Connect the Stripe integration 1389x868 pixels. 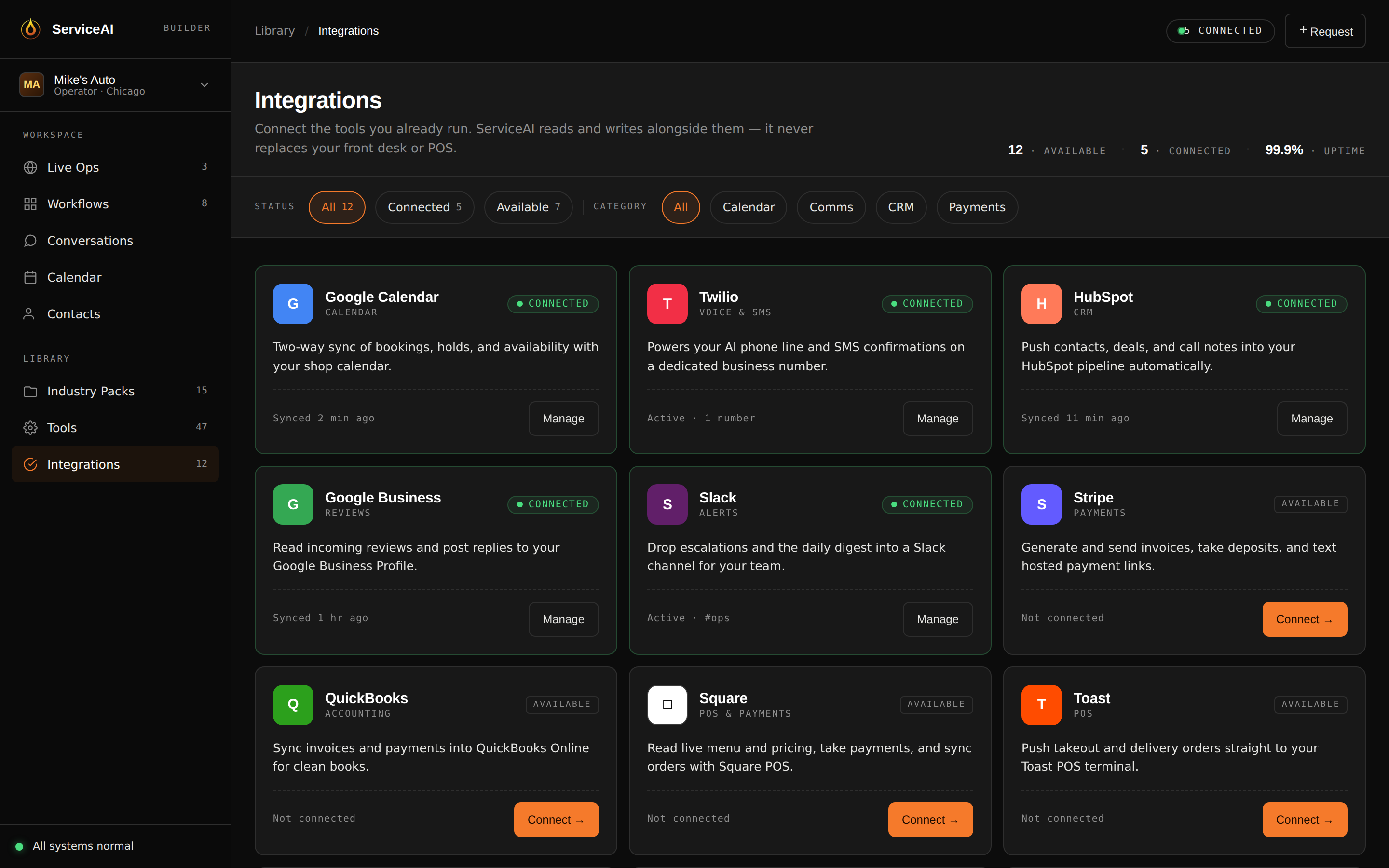point(1305,619)
